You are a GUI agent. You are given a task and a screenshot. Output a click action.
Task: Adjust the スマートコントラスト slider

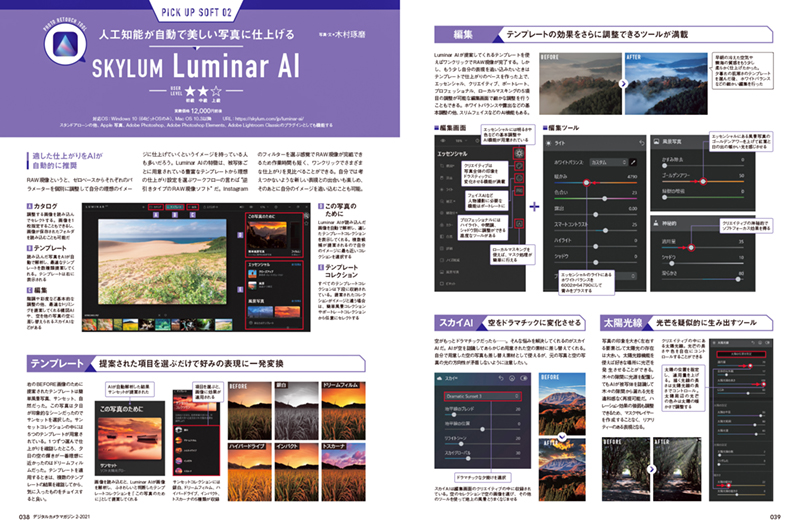tap(595, 231)
